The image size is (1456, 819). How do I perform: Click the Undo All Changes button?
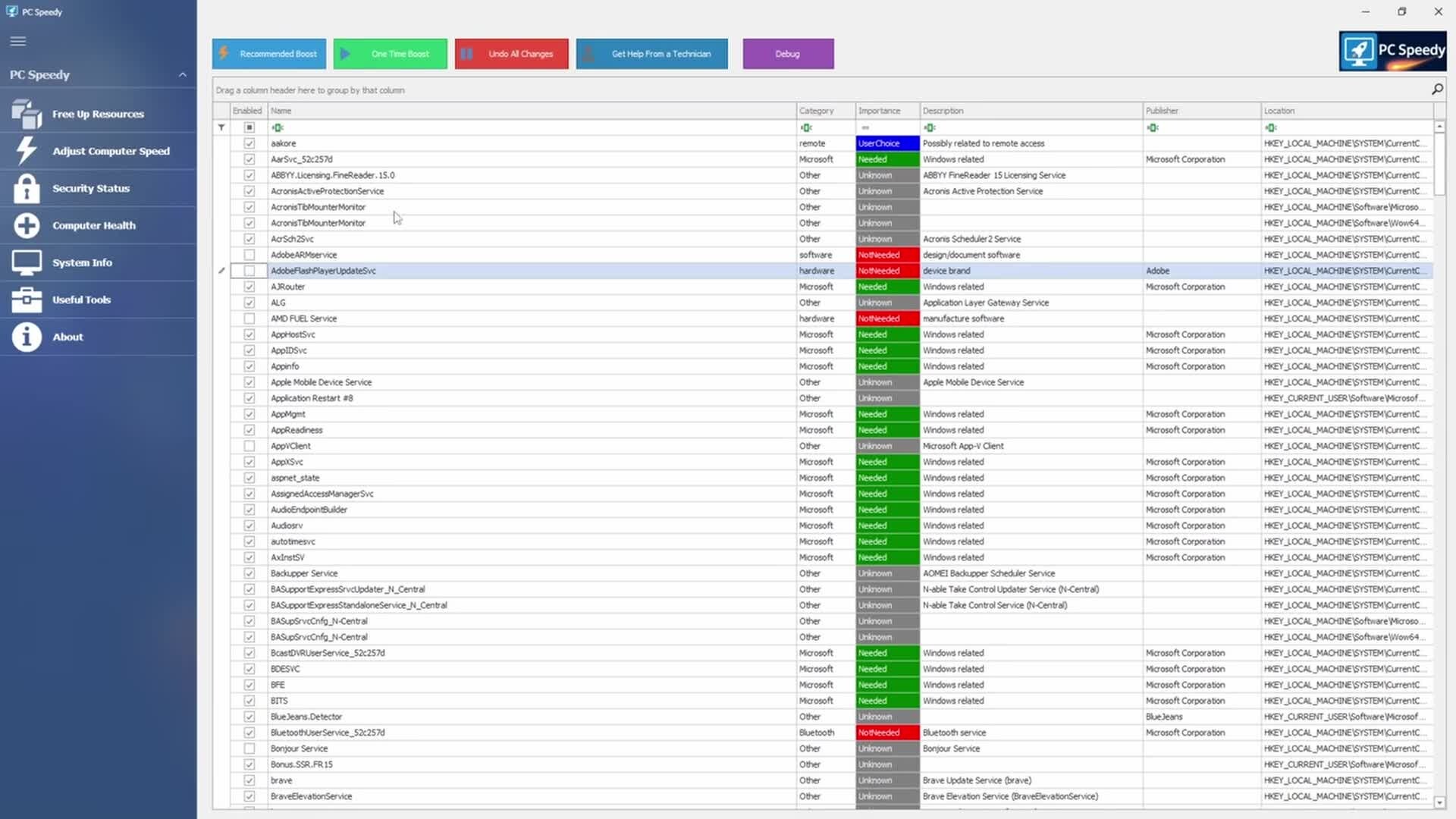coord(512,54)
